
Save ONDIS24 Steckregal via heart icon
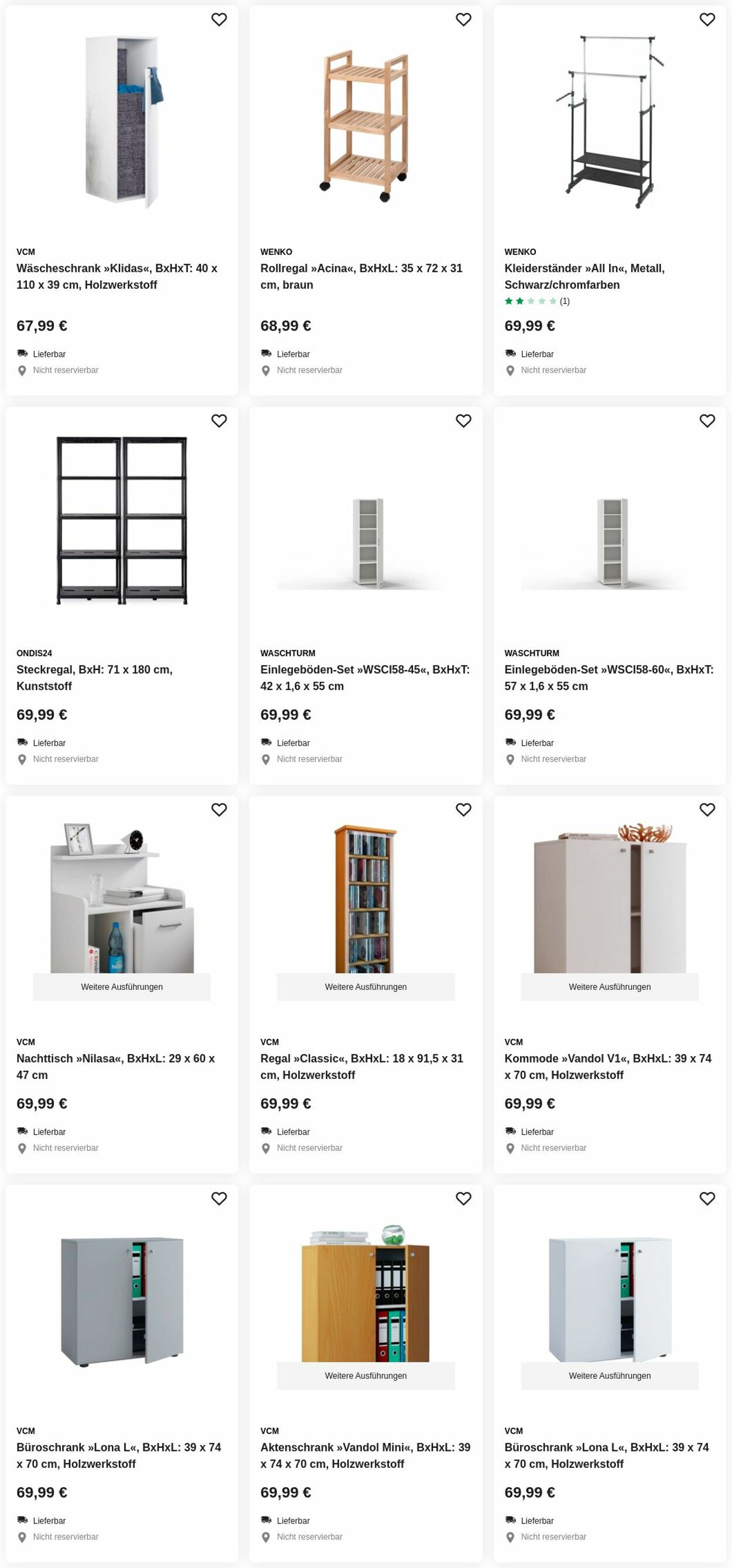(219, 421)
